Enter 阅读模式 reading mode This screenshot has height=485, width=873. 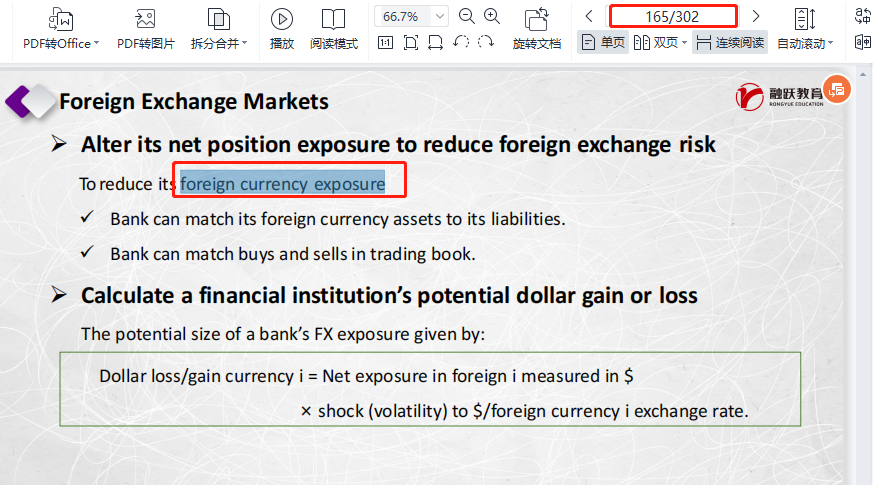(333, 19)
